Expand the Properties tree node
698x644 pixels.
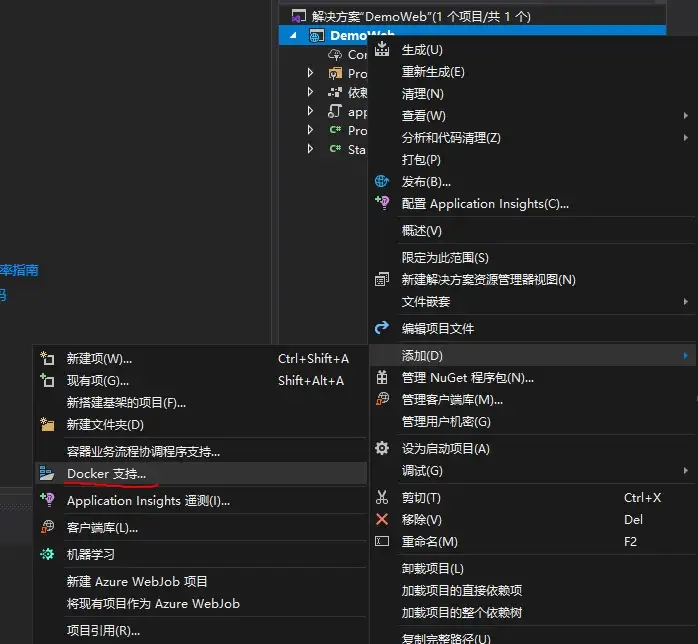(310, 73)
